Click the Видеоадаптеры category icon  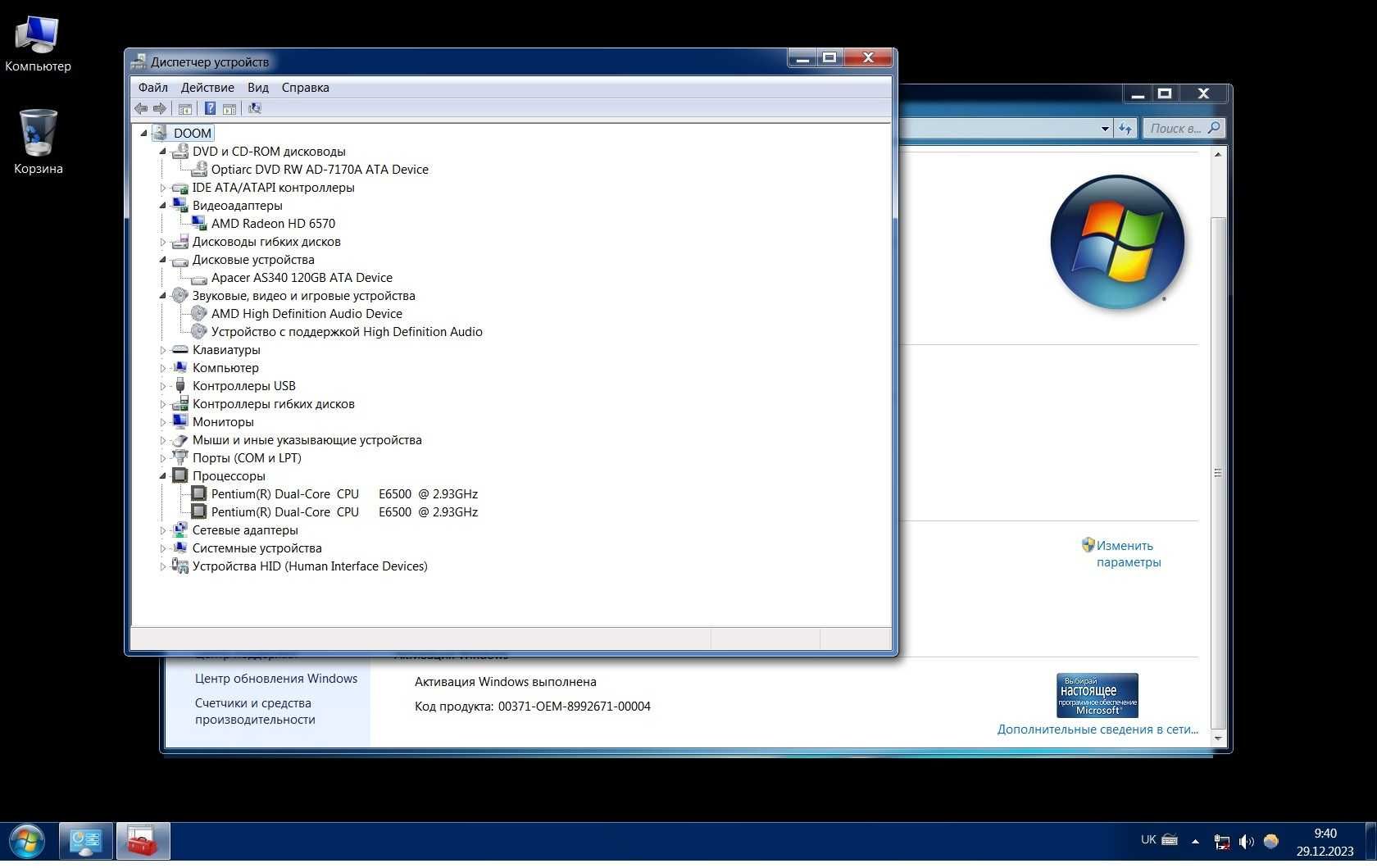pos(180,205)
